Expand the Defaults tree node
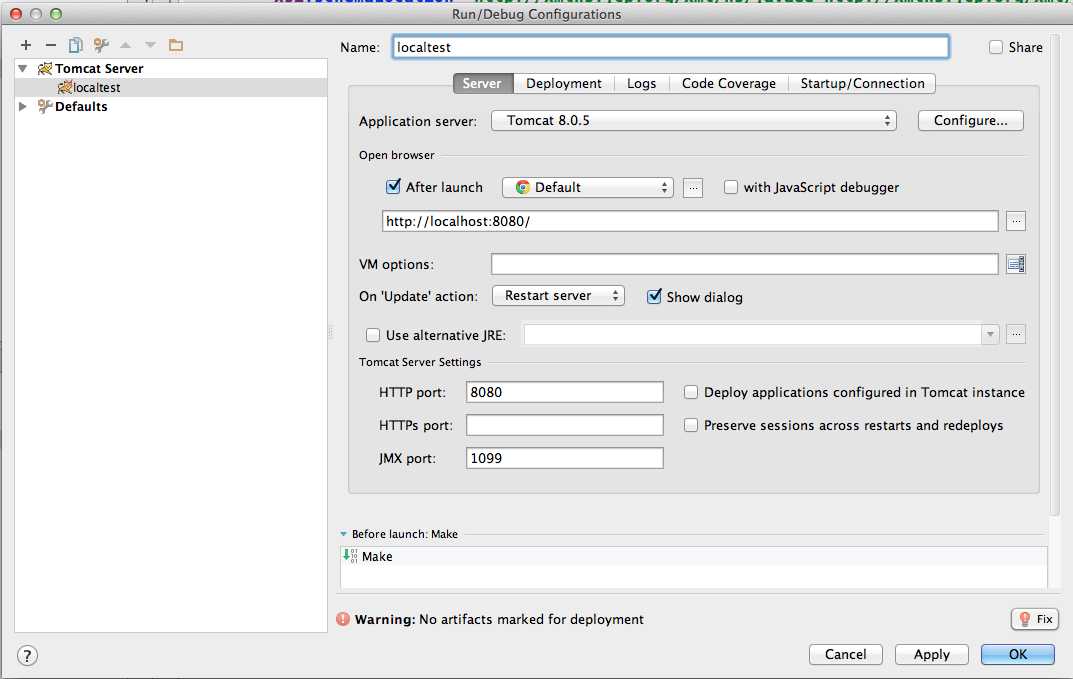The width and height of the screenshot is (1073, 679). pyautogui.click(x=23, y=106)
